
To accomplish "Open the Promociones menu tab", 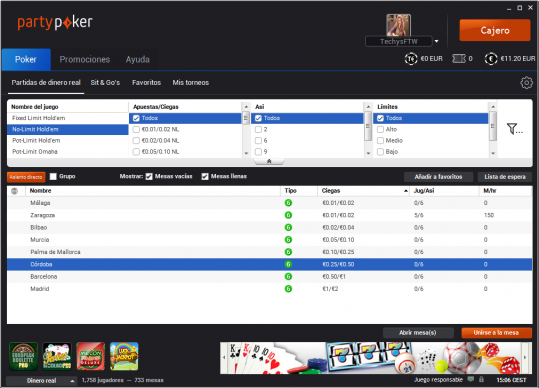I will (x=85, y=59).
